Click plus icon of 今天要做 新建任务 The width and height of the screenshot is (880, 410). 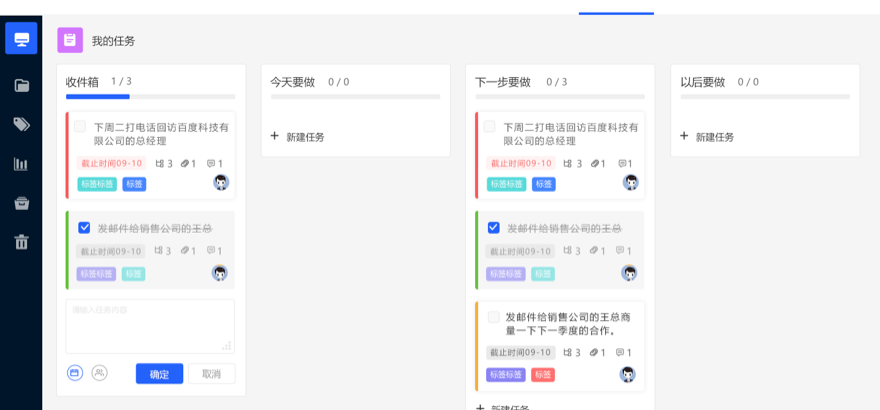point(274,136)
